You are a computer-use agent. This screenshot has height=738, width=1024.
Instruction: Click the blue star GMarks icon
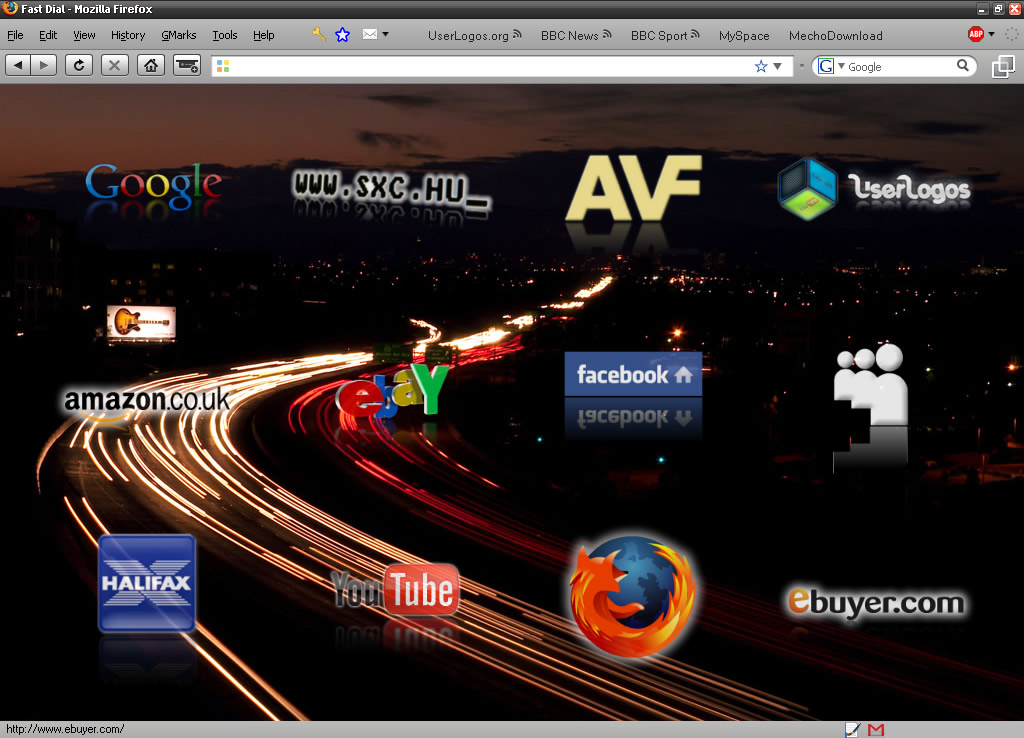click(343, 35)
